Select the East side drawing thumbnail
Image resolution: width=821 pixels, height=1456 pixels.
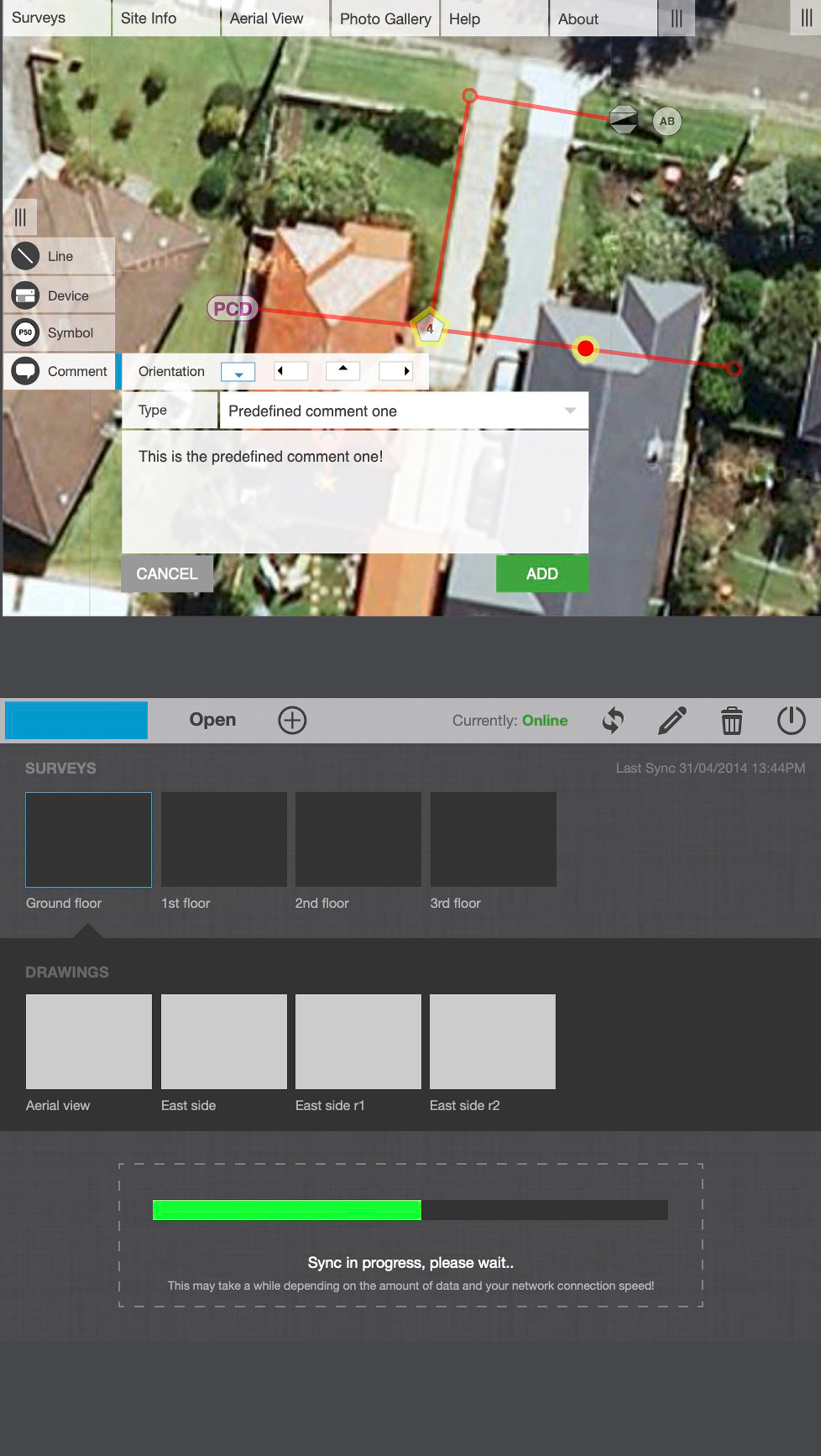click(224, 1042)
